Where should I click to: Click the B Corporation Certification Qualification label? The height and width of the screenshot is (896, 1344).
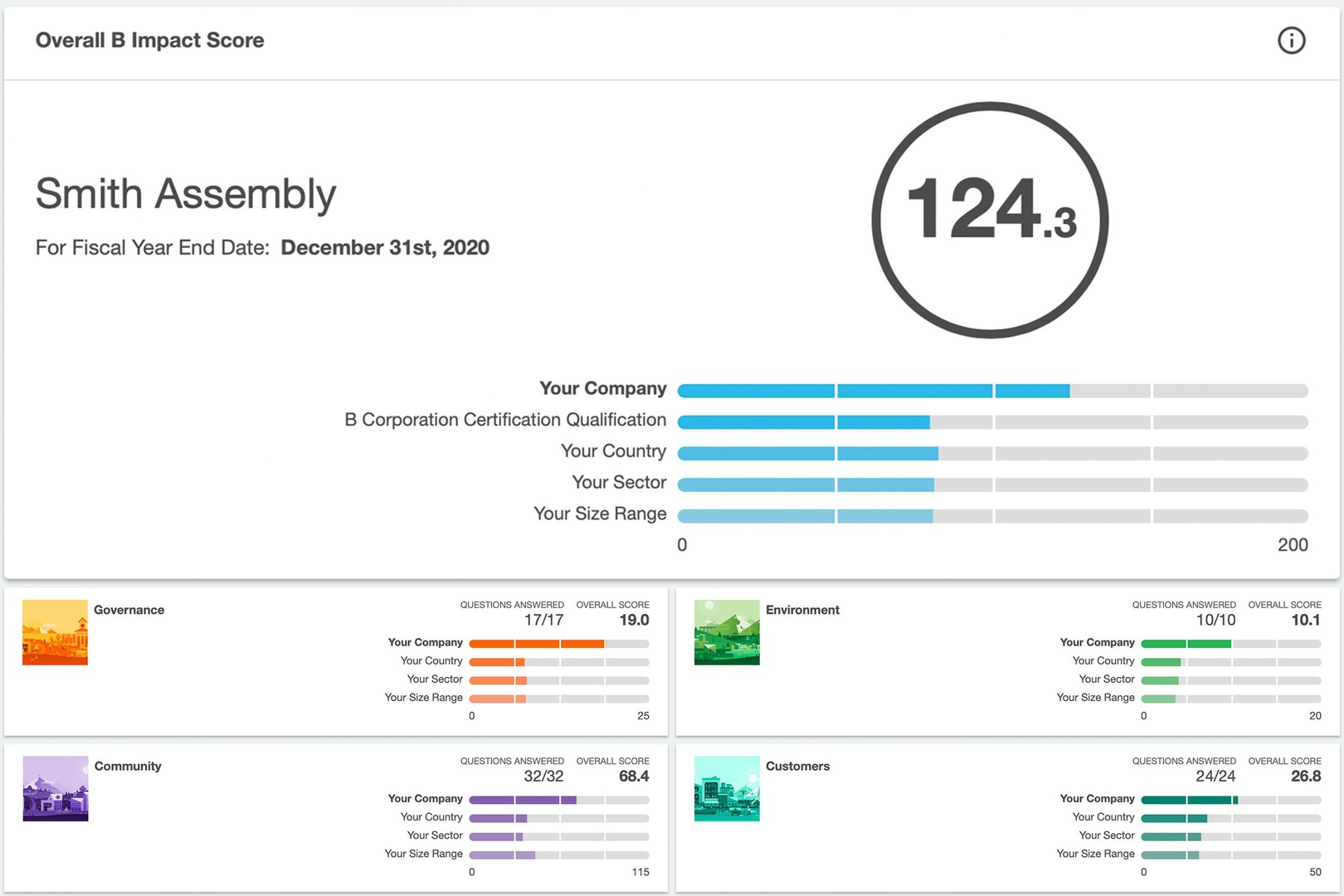(x=505, y=420)
